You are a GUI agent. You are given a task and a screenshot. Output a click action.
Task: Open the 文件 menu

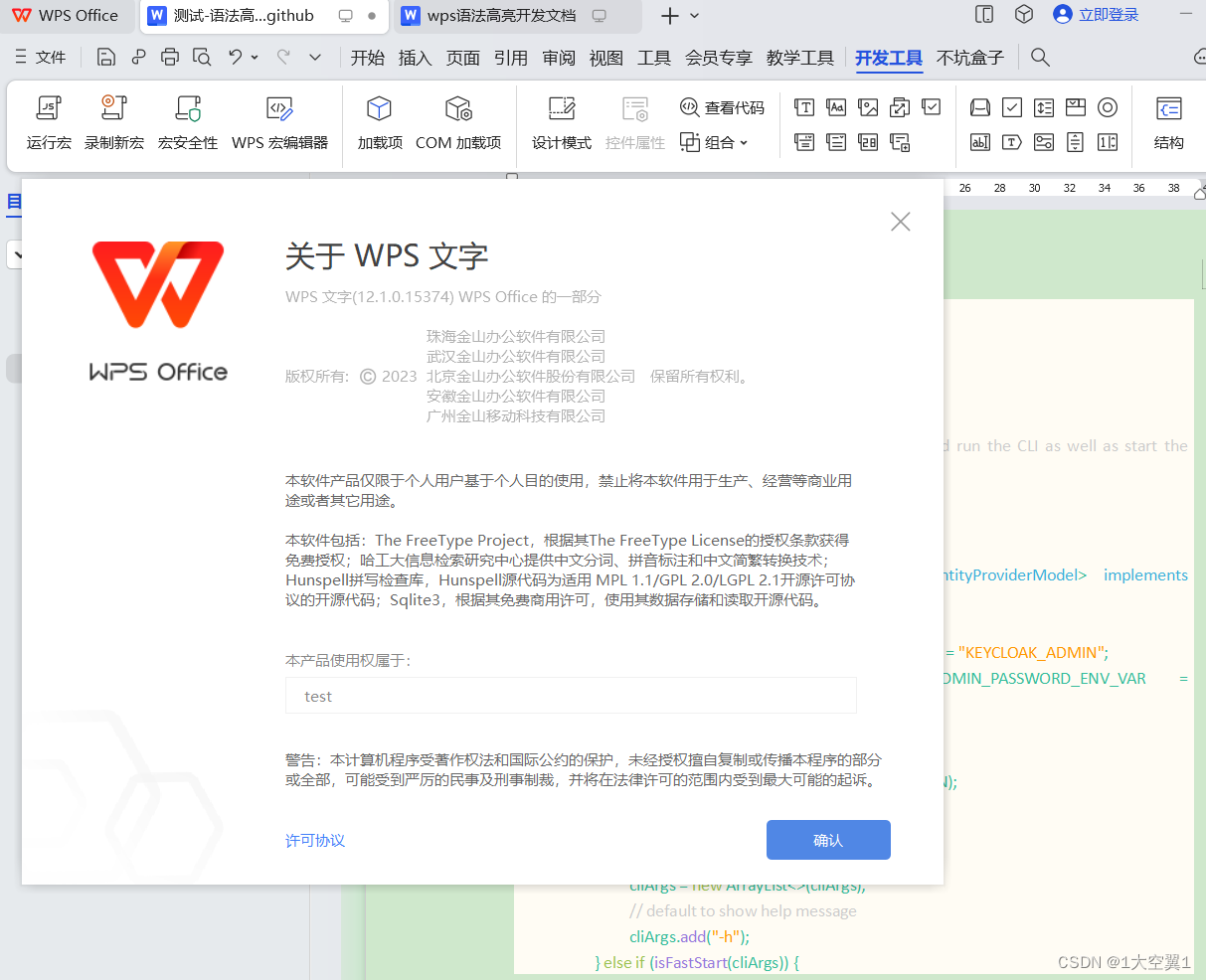point(41,58)
